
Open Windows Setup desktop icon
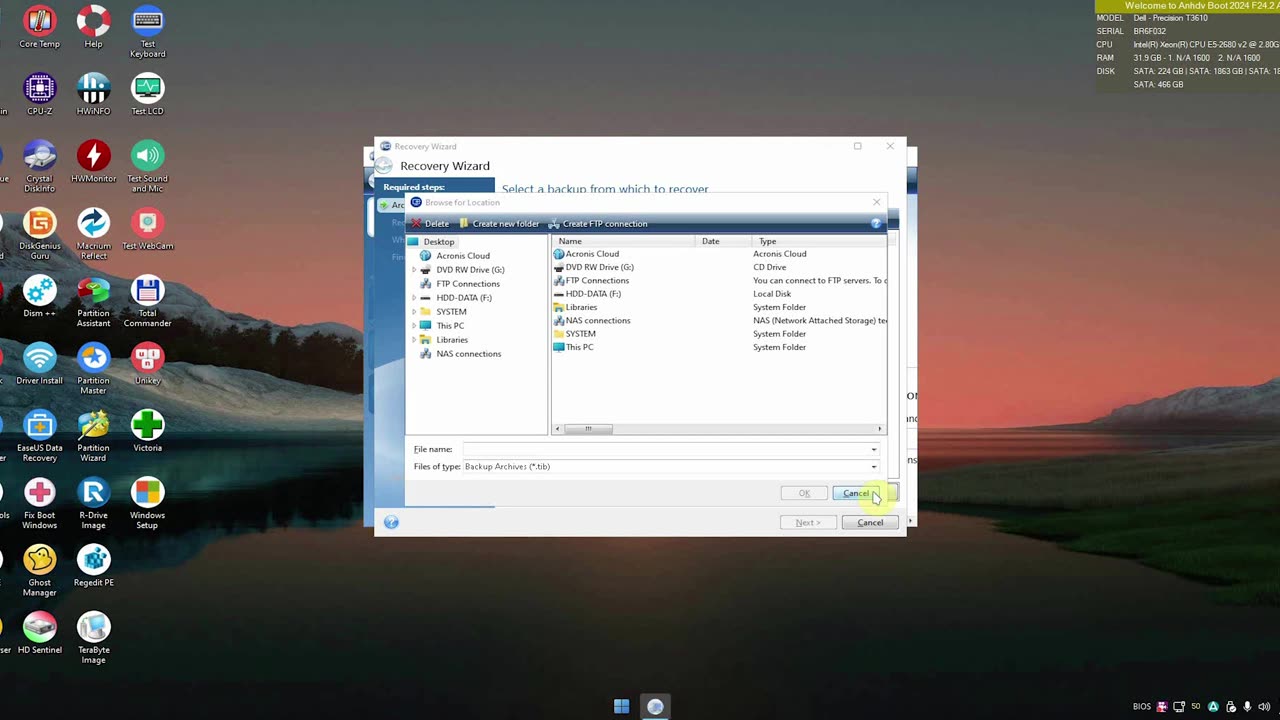tap(147, 502)
